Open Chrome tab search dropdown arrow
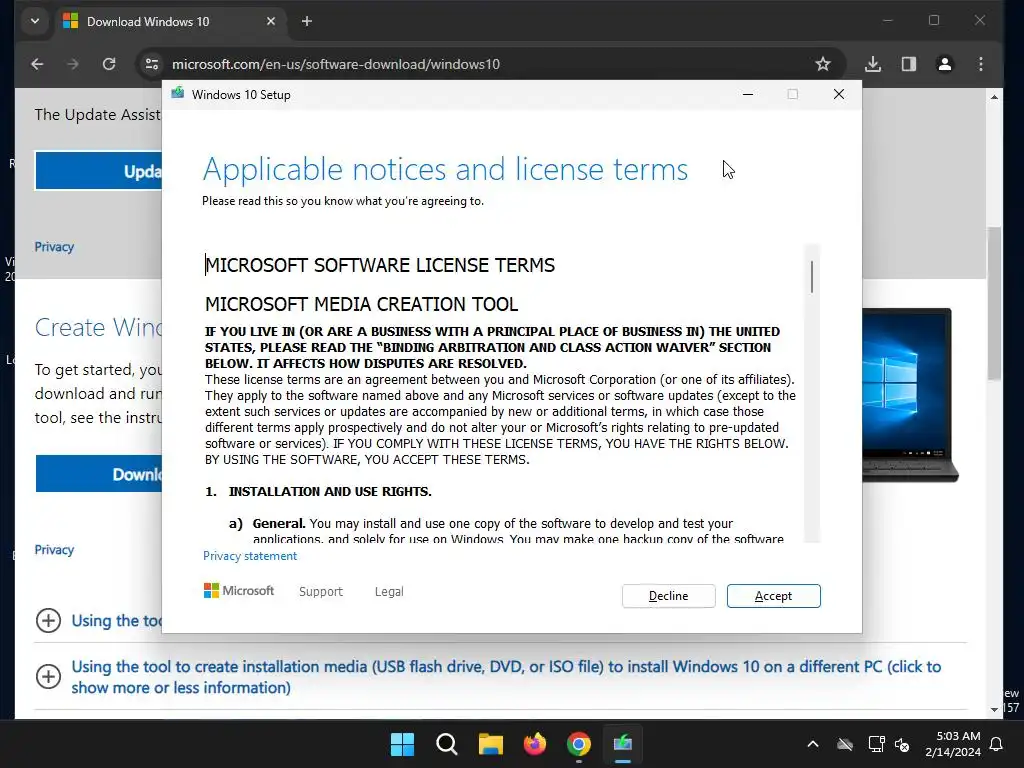Image resolution: width=1024 pixels, height=768 pixels. pos(35,22)
